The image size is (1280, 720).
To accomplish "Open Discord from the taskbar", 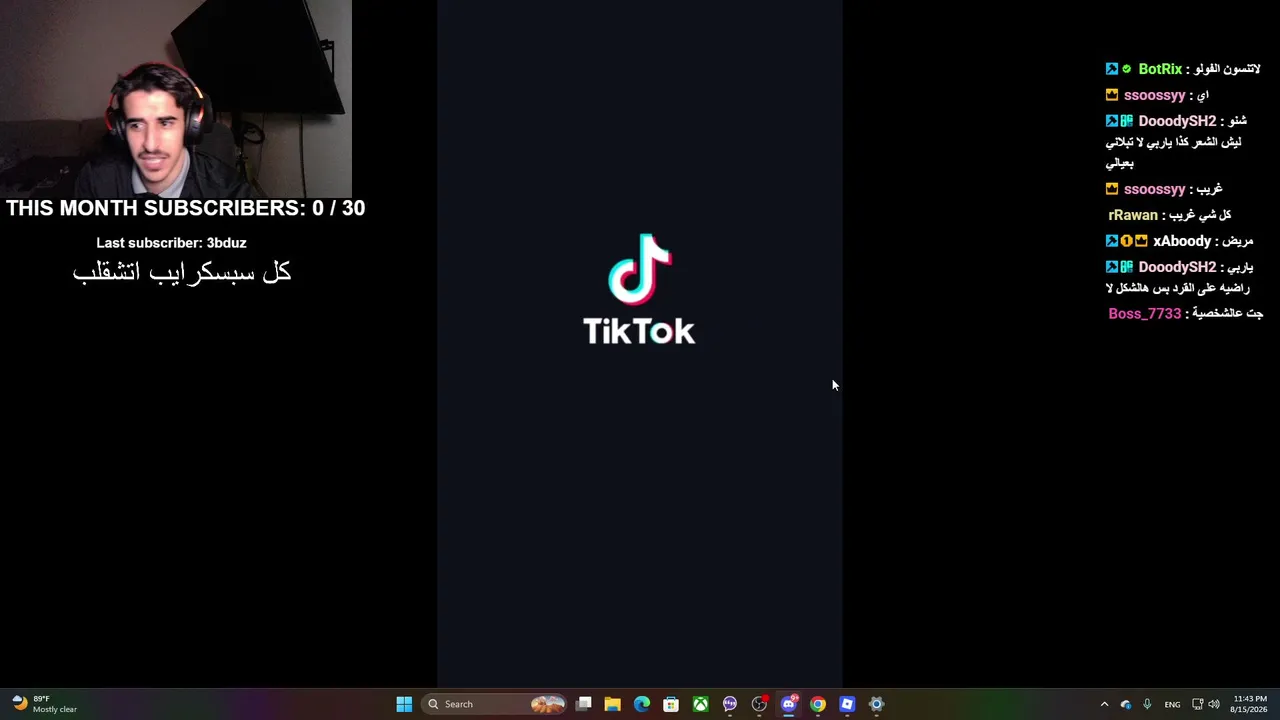I will (789, 704).
